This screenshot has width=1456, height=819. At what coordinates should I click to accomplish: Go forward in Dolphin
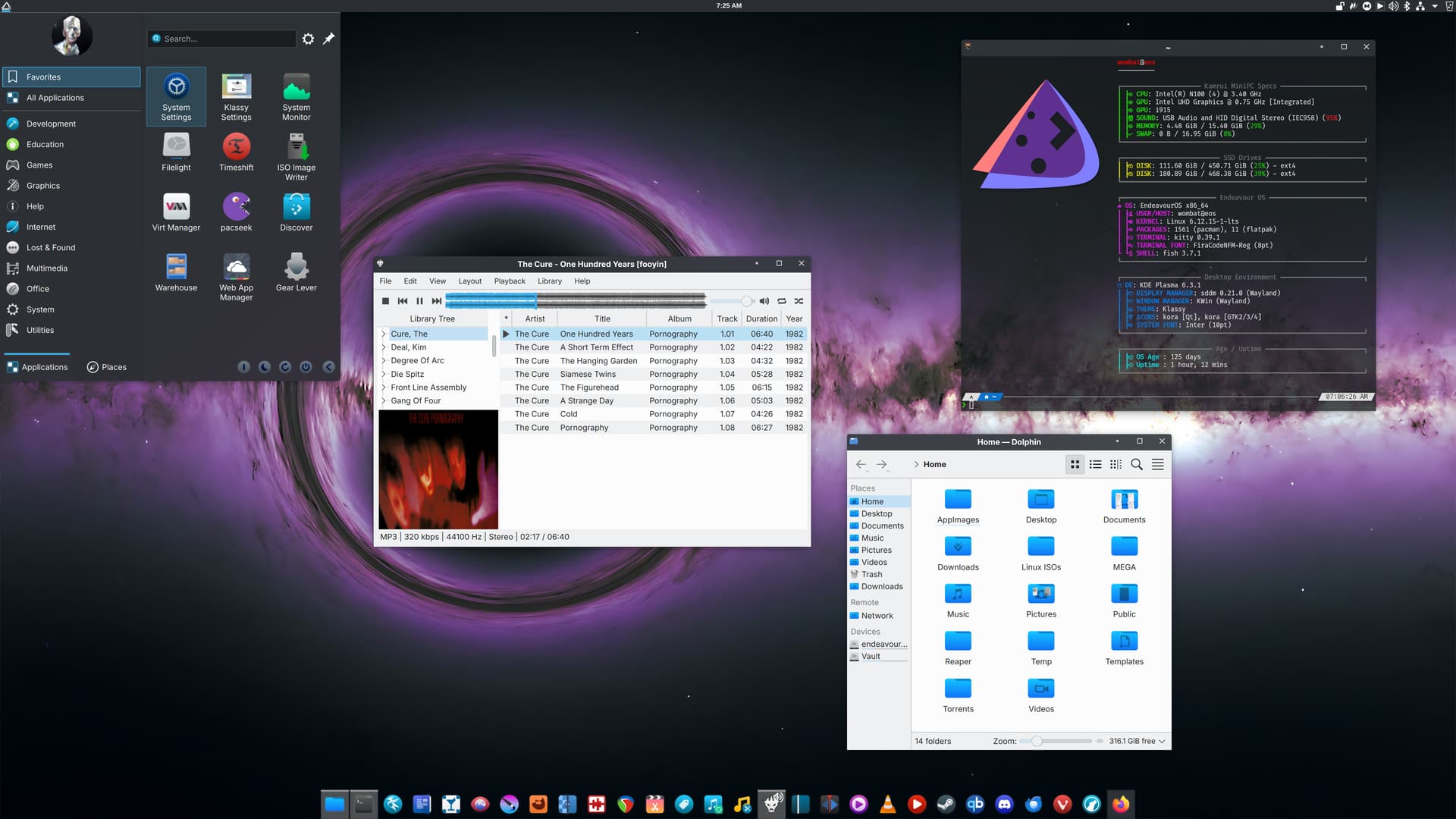coord(881,464)
